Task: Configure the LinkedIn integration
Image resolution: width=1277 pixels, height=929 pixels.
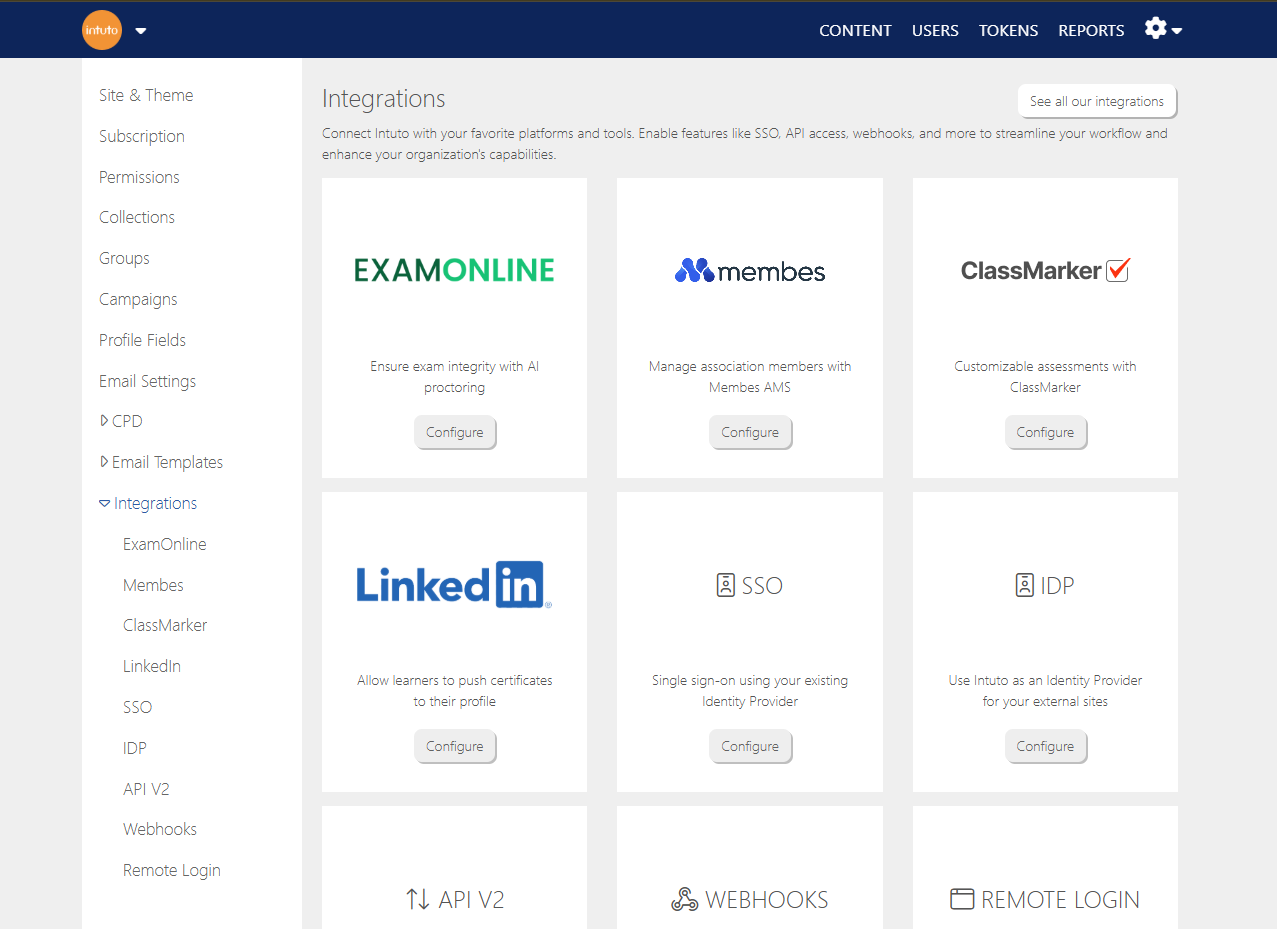Action: pyautogui.click(x=455, y=746)
